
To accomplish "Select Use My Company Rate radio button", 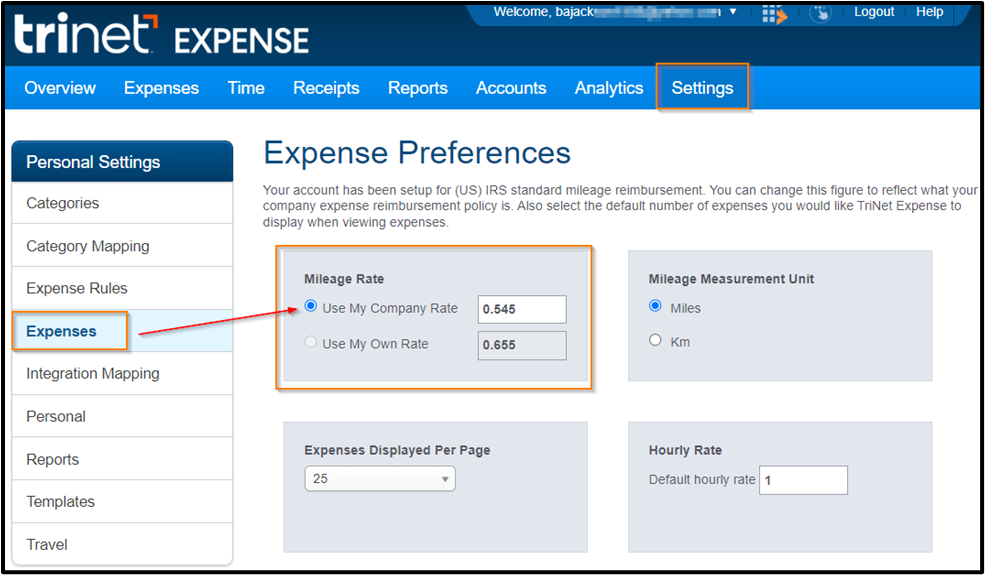I will [310, 306].
